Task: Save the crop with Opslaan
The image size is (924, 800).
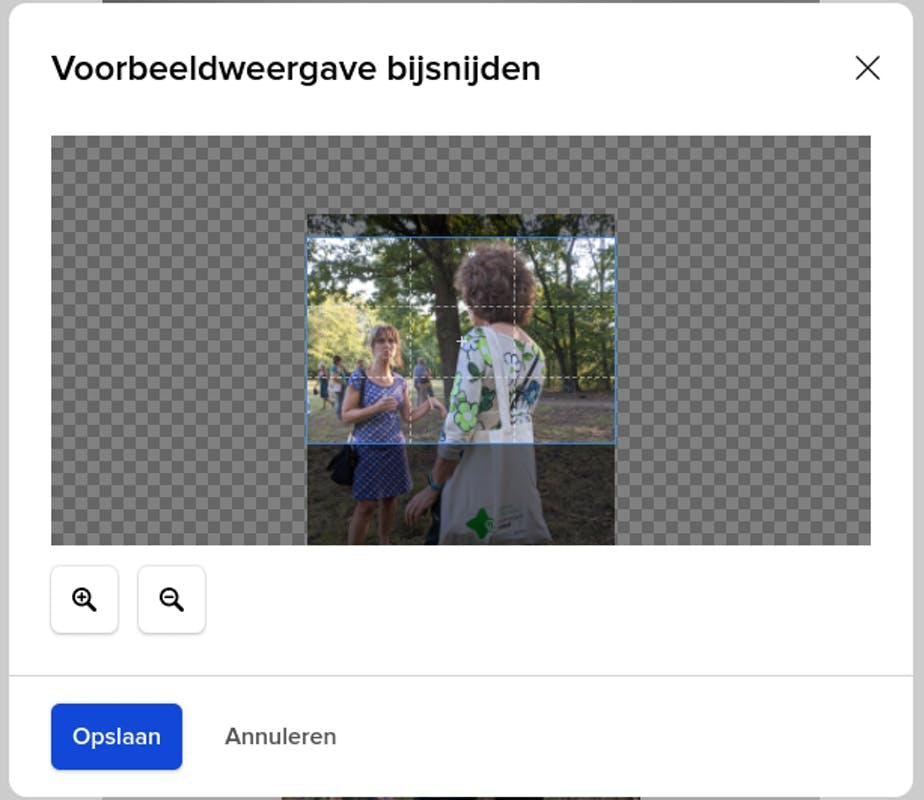Action: pos(116,737)
